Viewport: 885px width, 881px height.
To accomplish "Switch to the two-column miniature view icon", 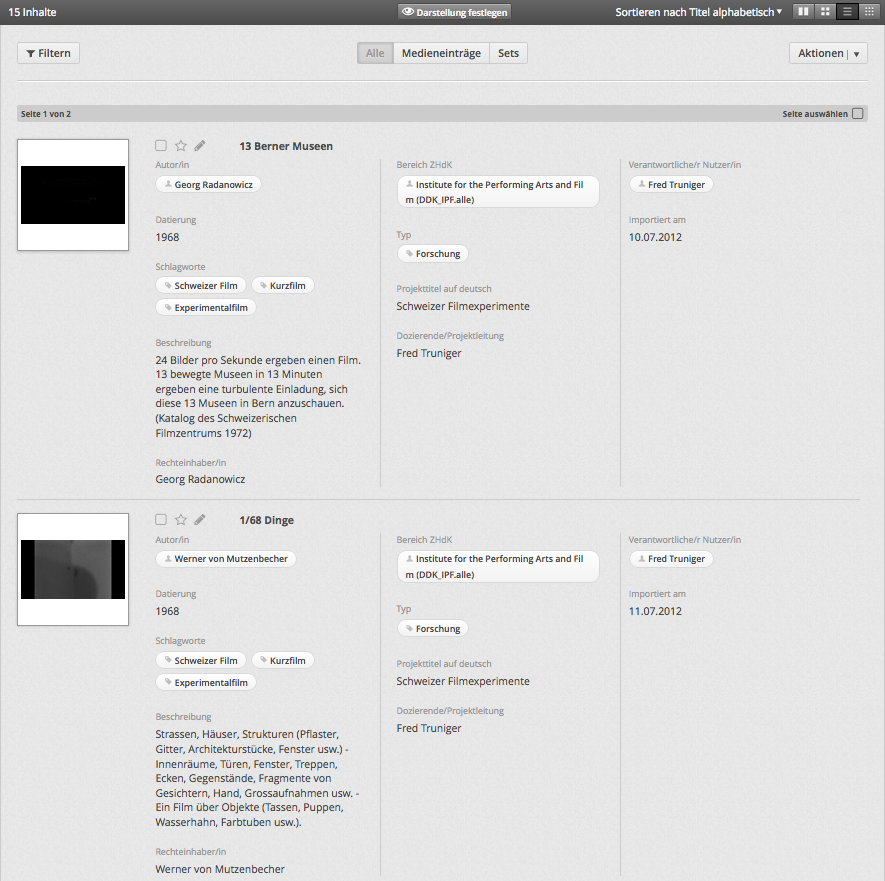I will pyautogui.click(x=803, y=12).
